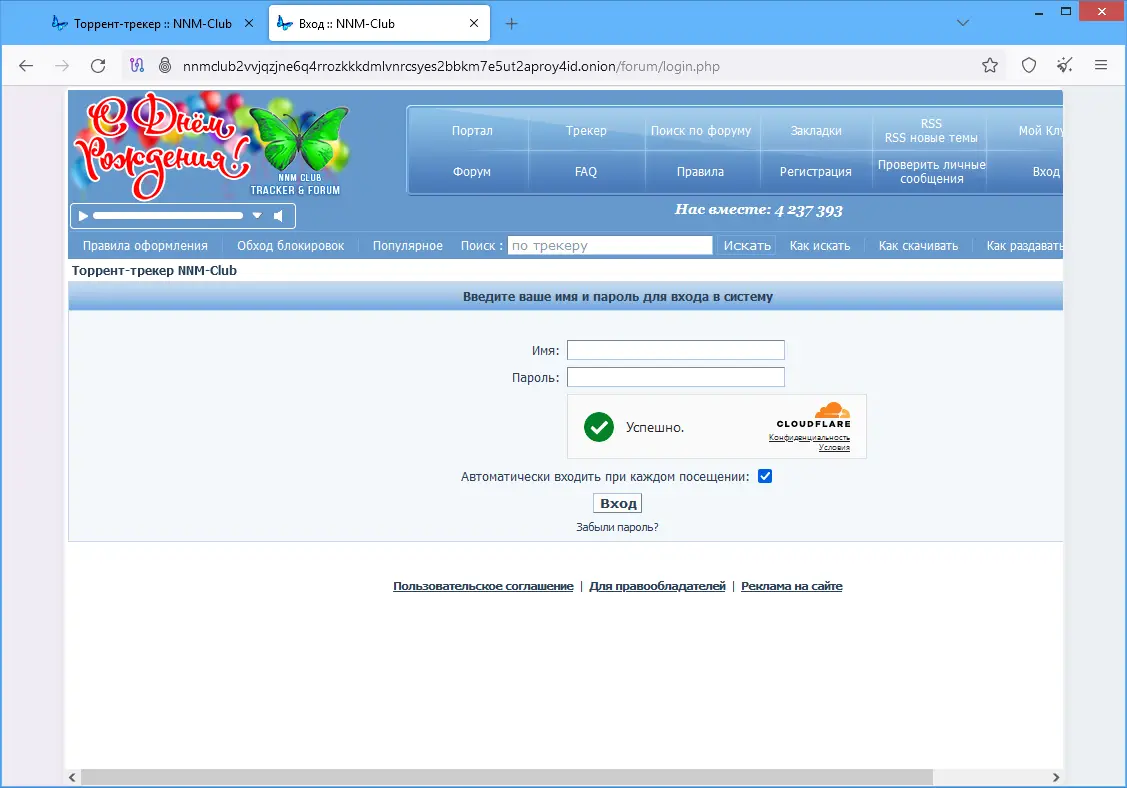This screenshot has height=788, width=1127.
Task: Mute the audio player speaker icon
Action: click(x=279, y=216)
